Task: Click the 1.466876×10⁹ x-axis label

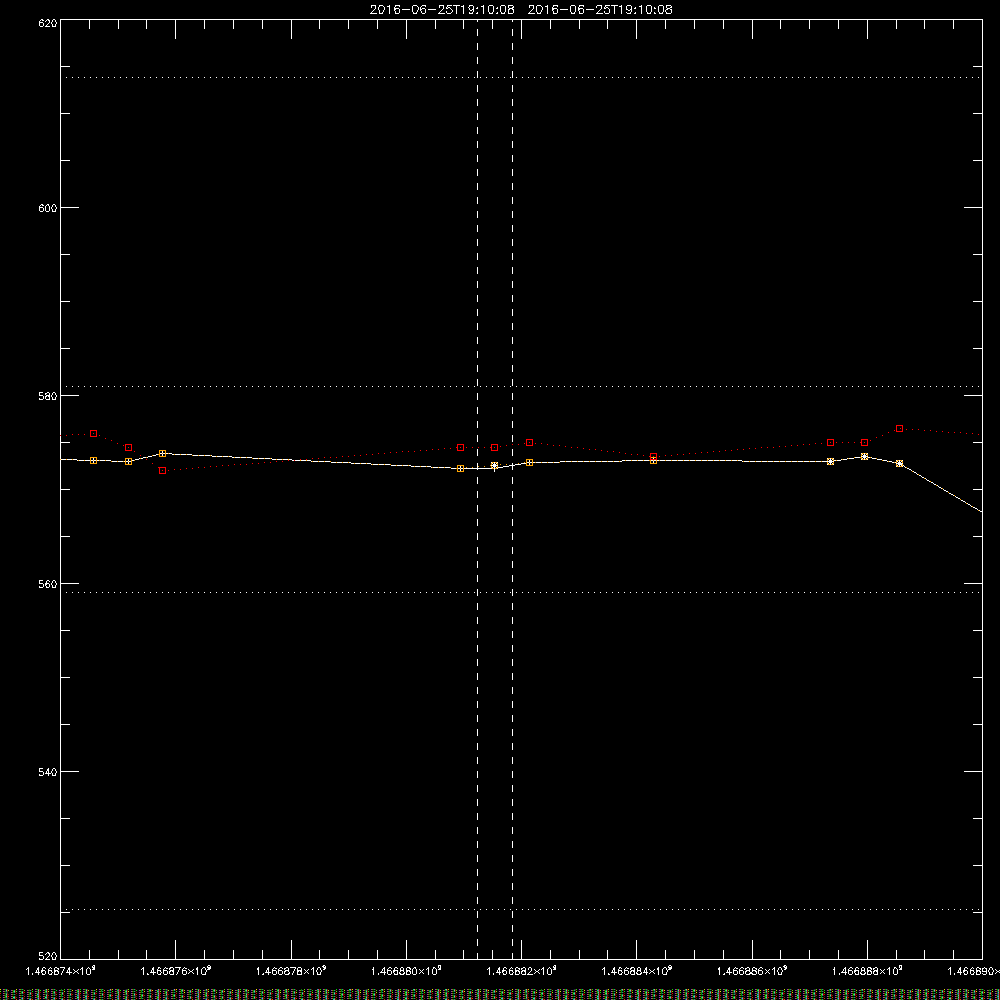Action: [175, 971]
